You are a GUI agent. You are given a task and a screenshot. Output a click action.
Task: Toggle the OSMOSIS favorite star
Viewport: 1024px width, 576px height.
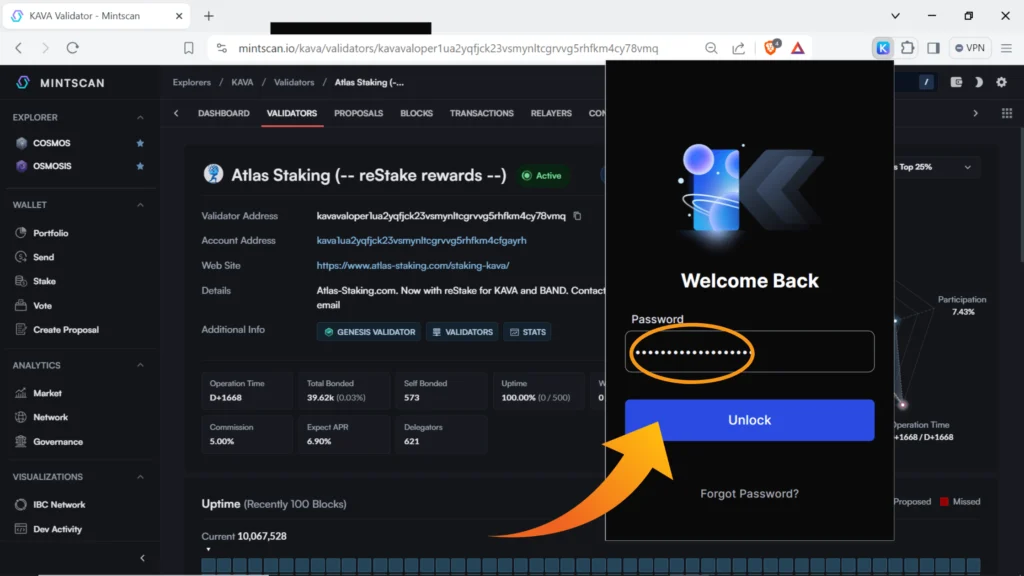(140, 166)
